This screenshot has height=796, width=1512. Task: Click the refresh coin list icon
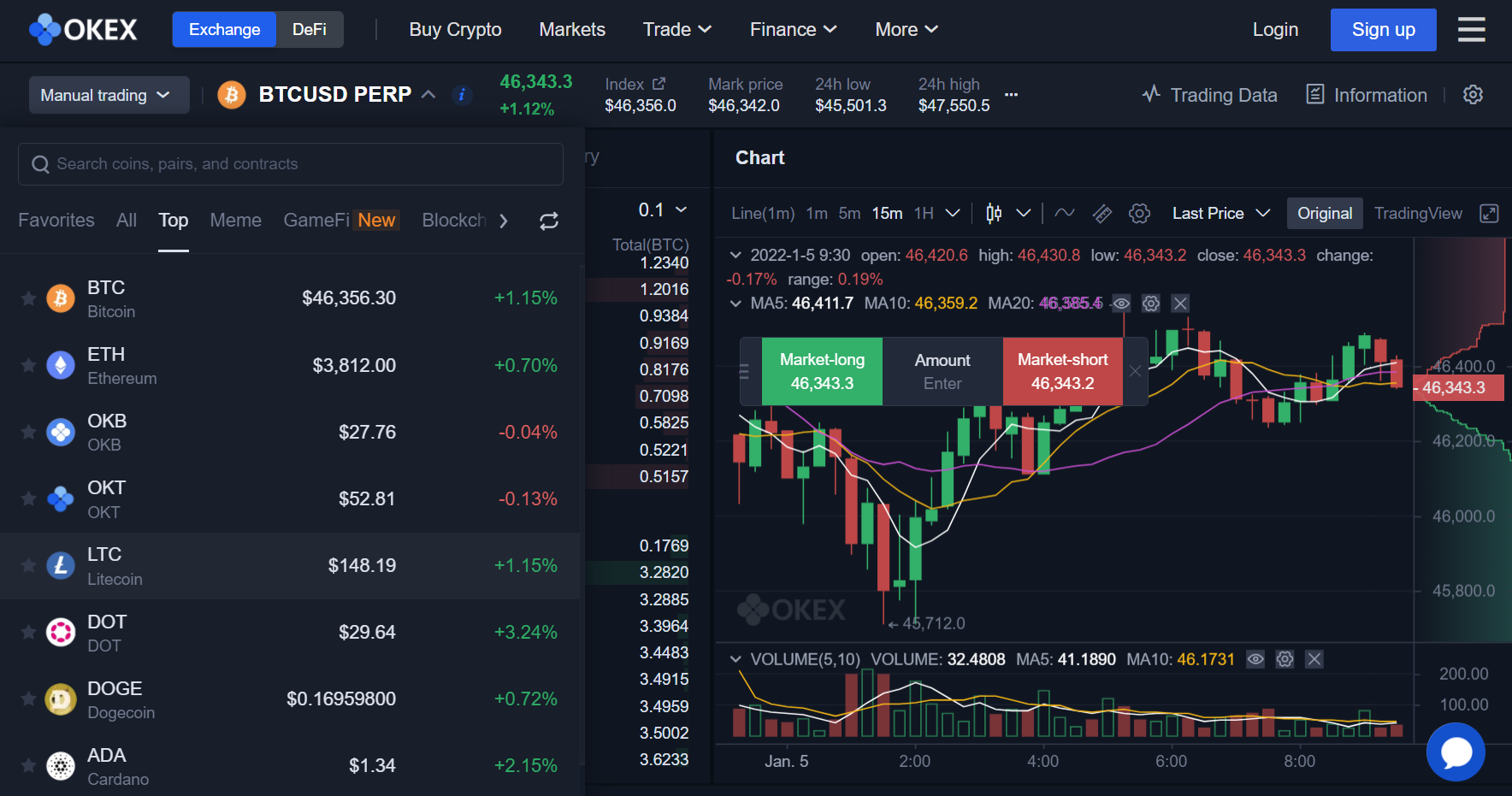[x=549, y=221]
